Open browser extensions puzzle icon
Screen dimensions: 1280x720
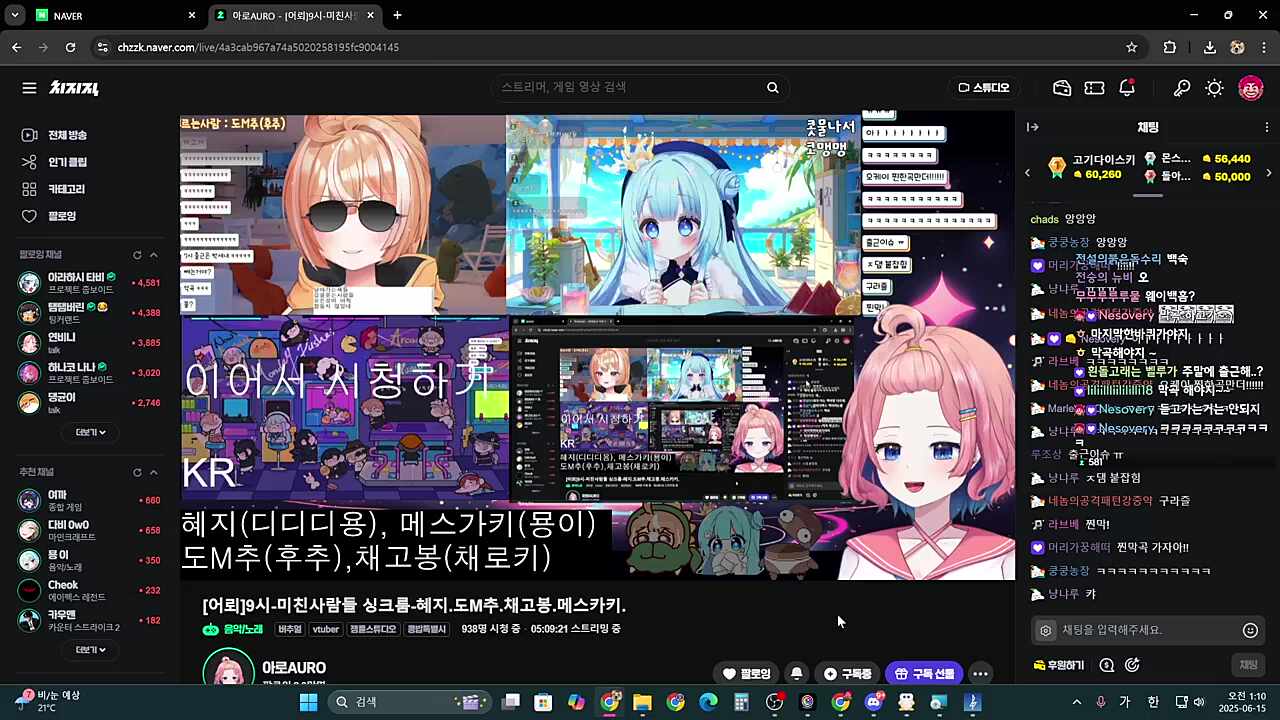coord(1170,47)
